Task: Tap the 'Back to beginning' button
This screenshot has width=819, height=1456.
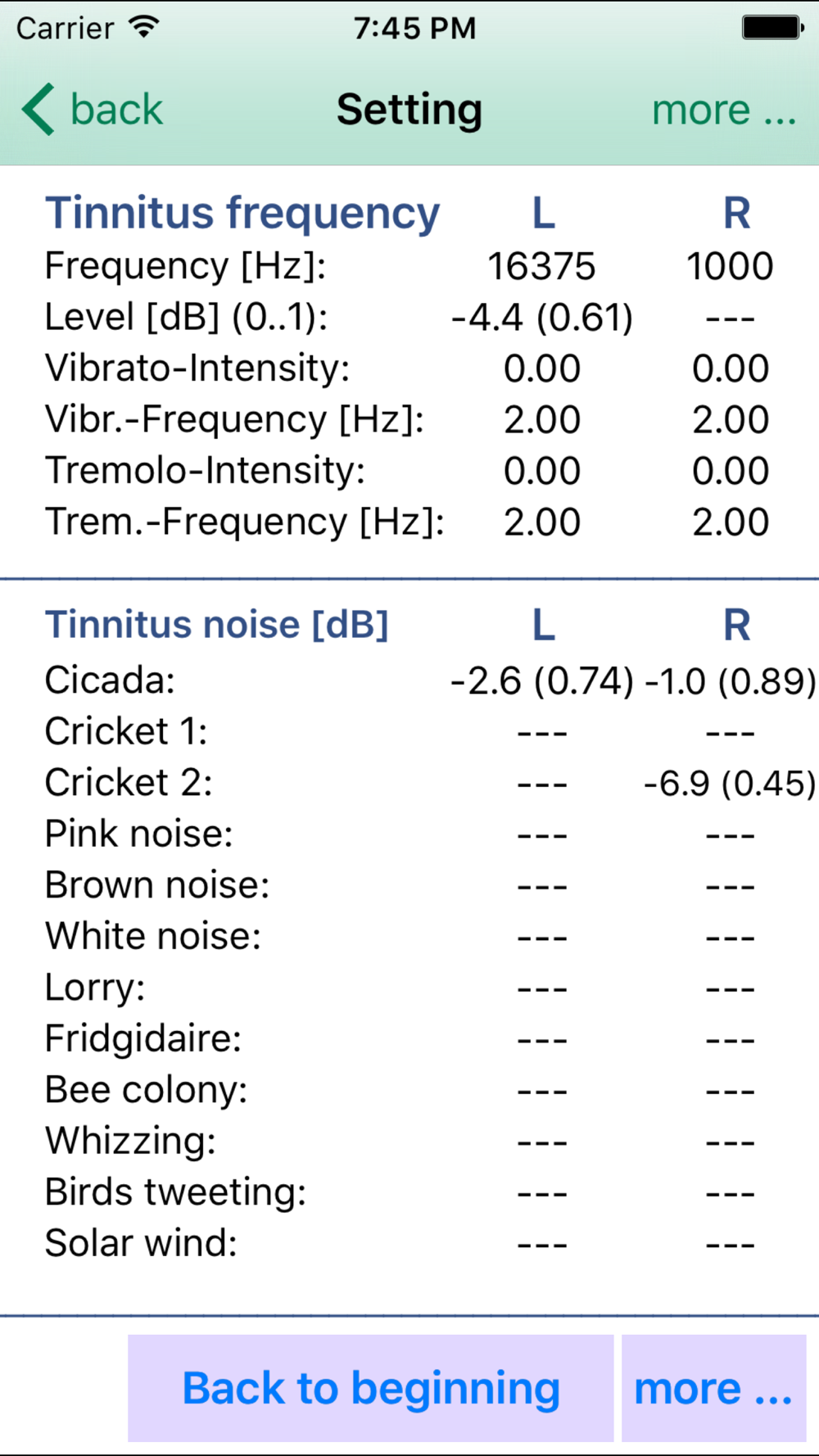Action: (x=370, y=1388)
